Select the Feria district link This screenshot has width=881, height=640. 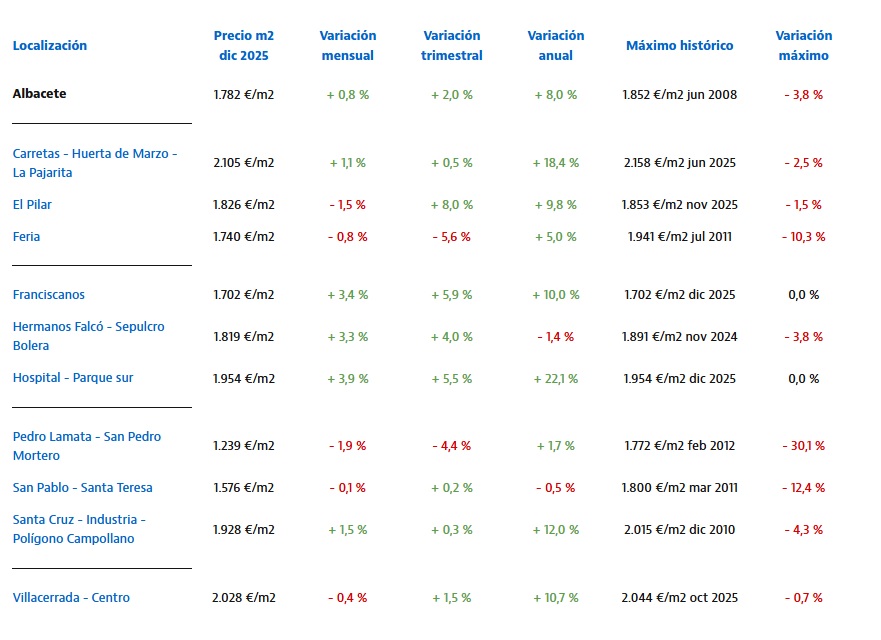pos(26,237)
